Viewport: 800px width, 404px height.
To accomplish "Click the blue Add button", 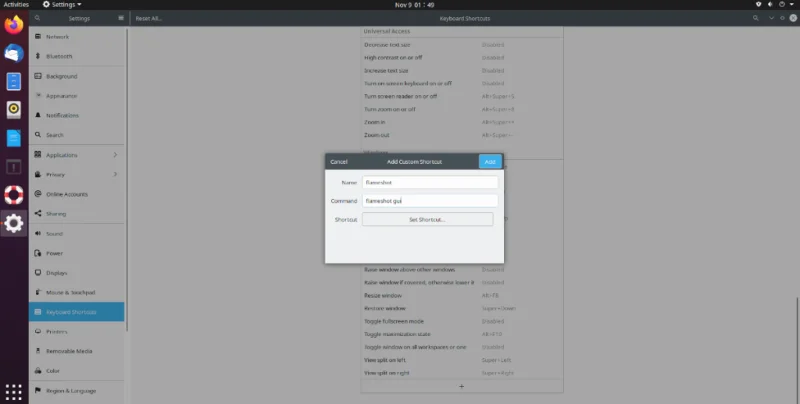I will (x=490, y=162).
